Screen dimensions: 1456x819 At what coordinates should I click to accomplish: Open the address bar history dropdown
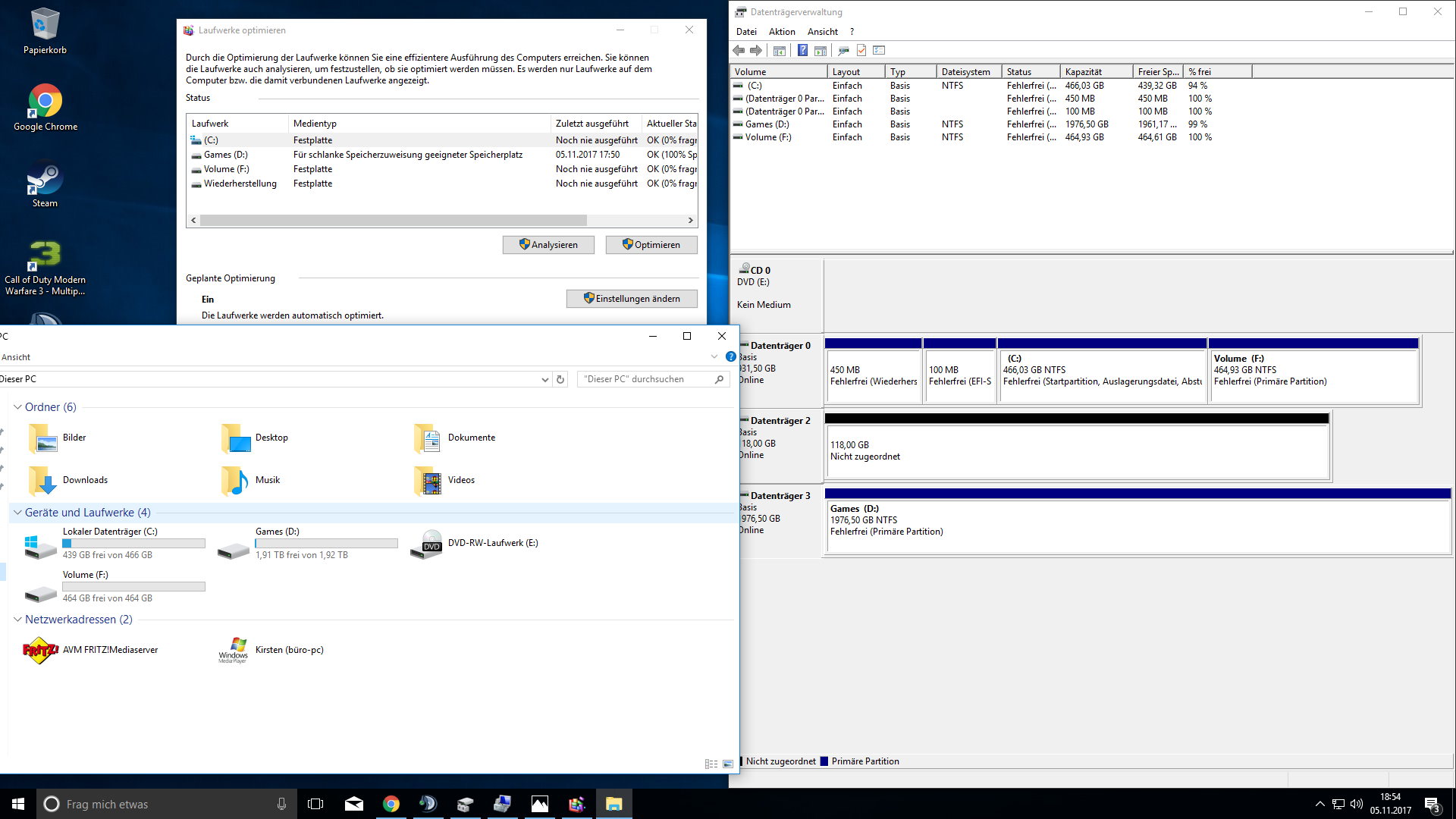tap(544, 379)
